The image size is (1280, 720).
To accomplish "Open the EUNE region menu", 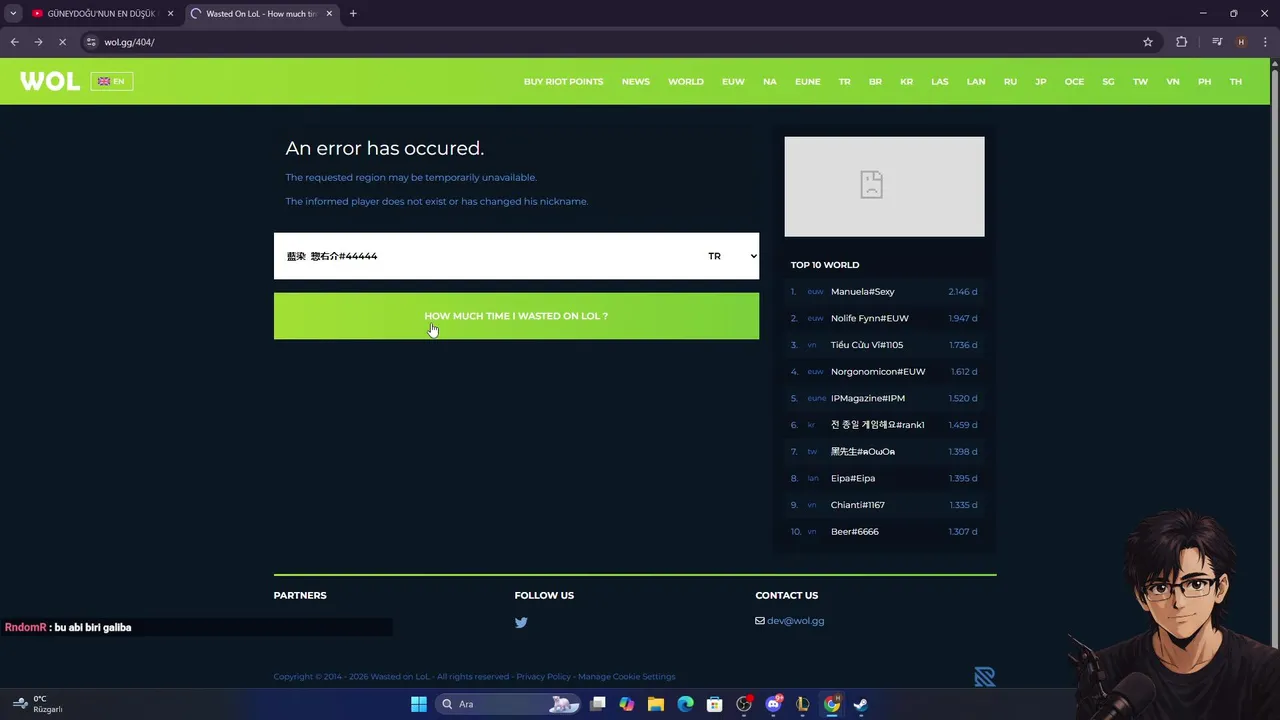I will (x=807, y=82).
